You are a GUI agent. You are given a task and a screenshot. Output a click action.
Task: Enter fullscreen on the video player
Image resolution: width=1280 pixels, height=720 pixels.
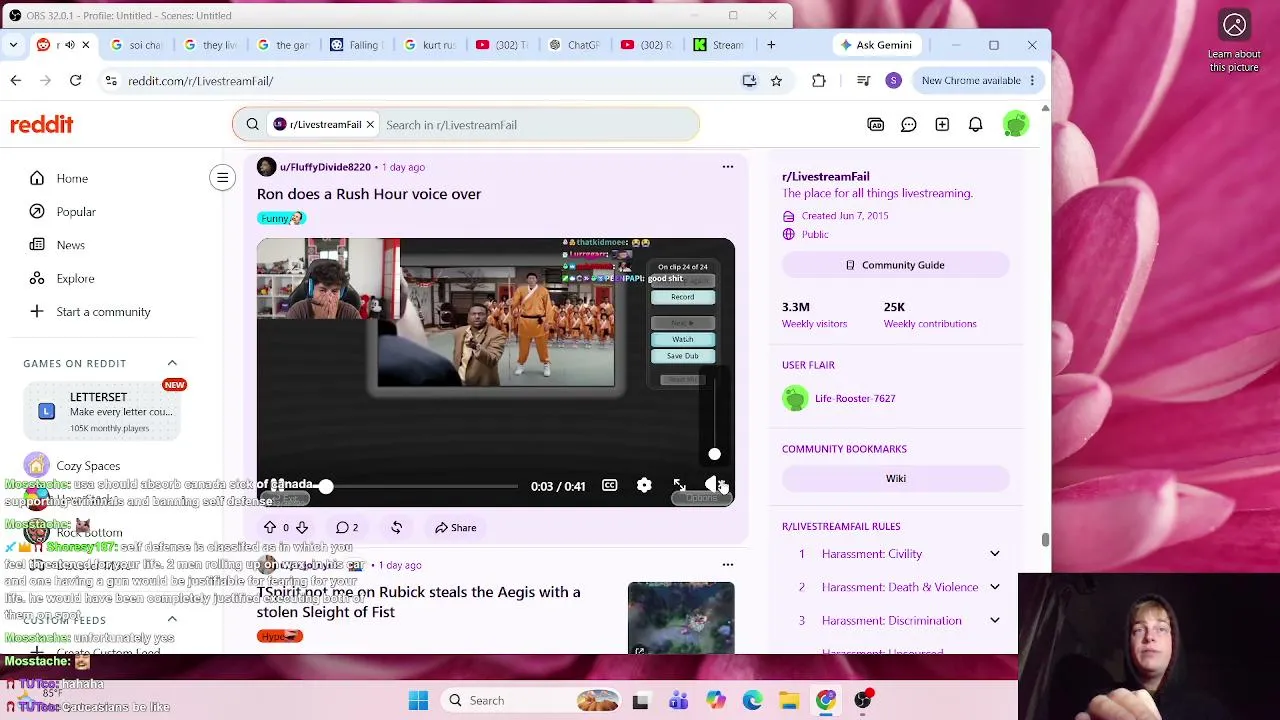click(x=679, y=486)
